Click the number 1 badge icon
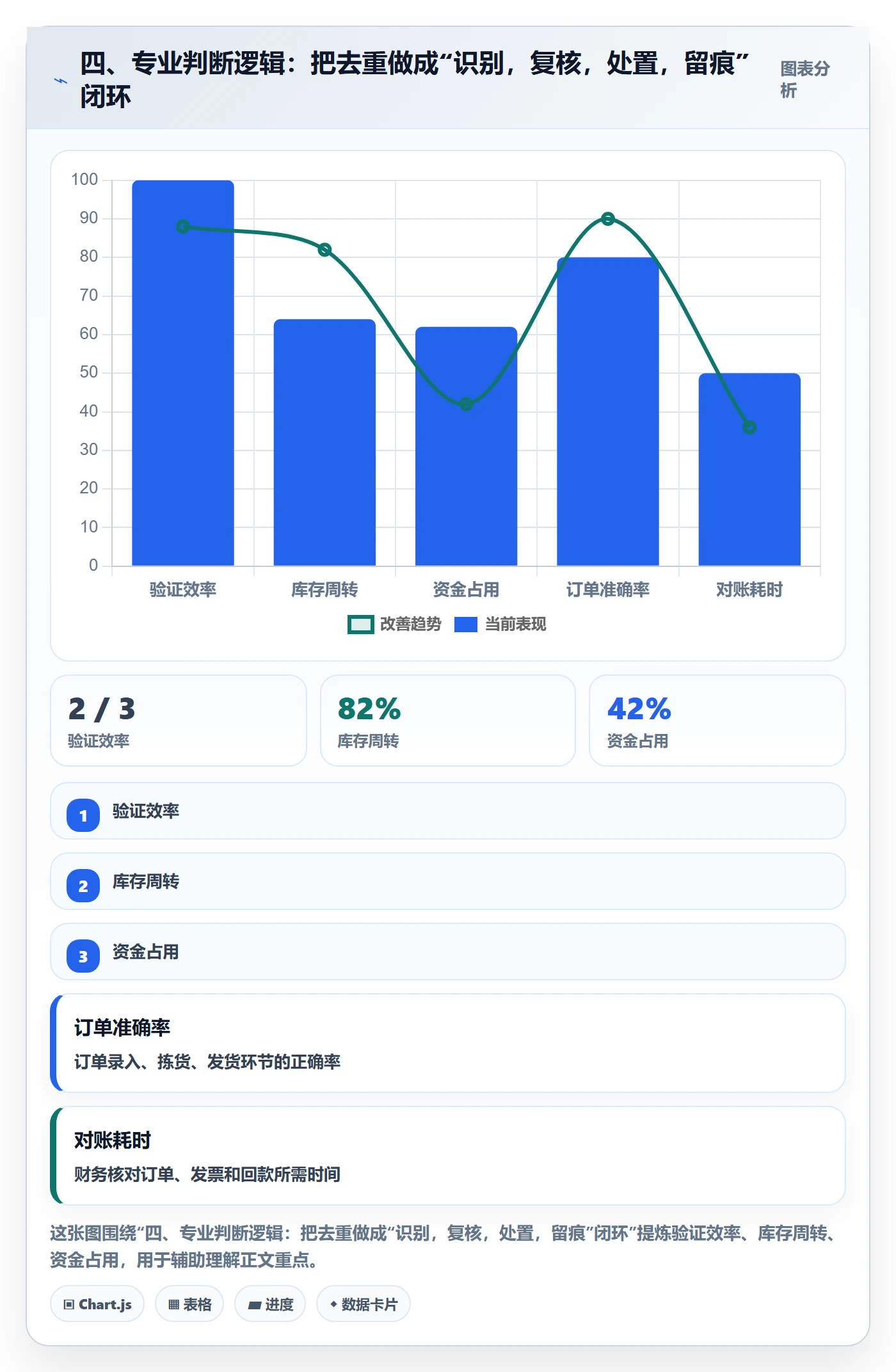Viewport: 896px width, 1372px height. click(x=83, y=815)
